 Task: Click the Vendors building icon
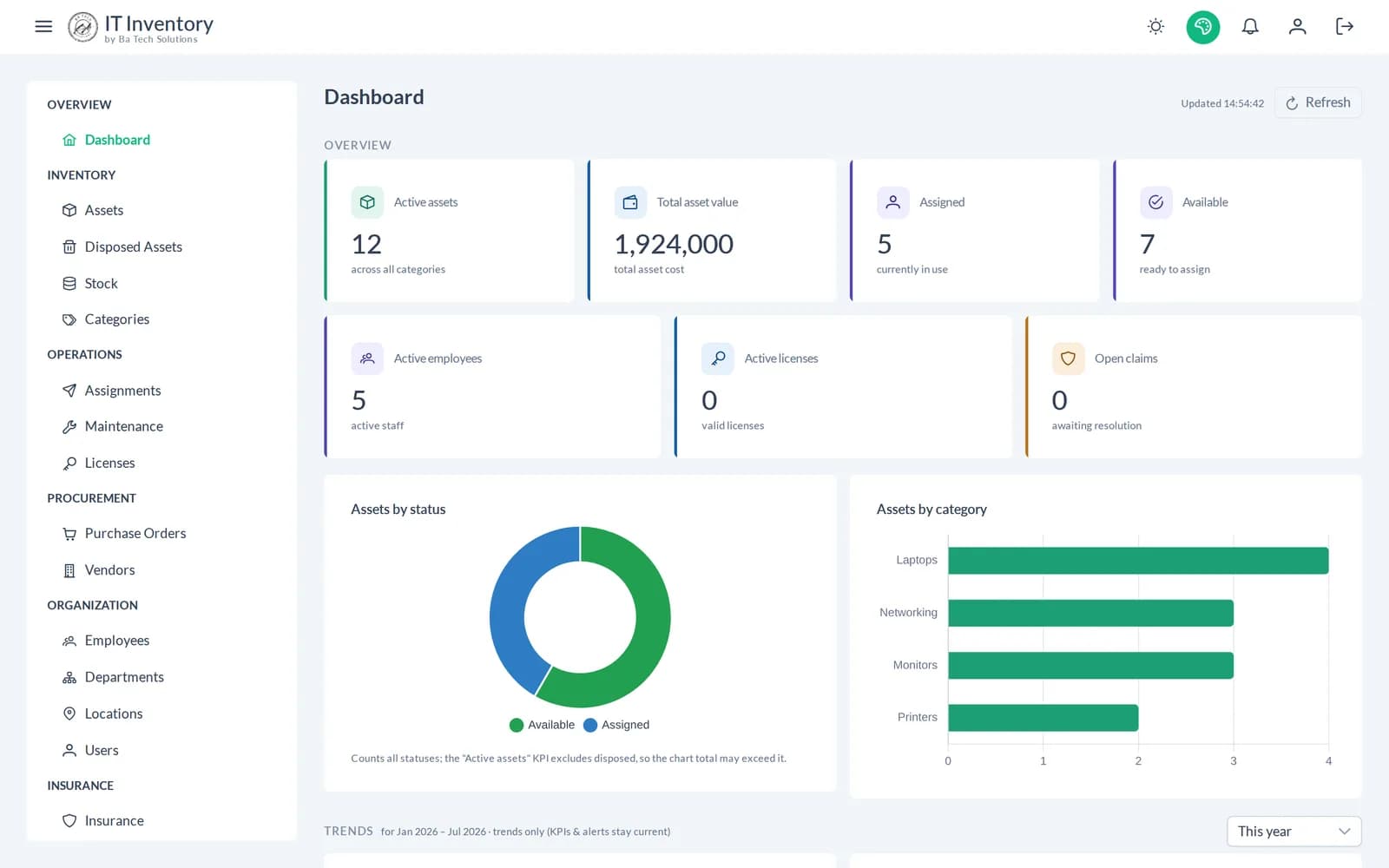point(69,570)
